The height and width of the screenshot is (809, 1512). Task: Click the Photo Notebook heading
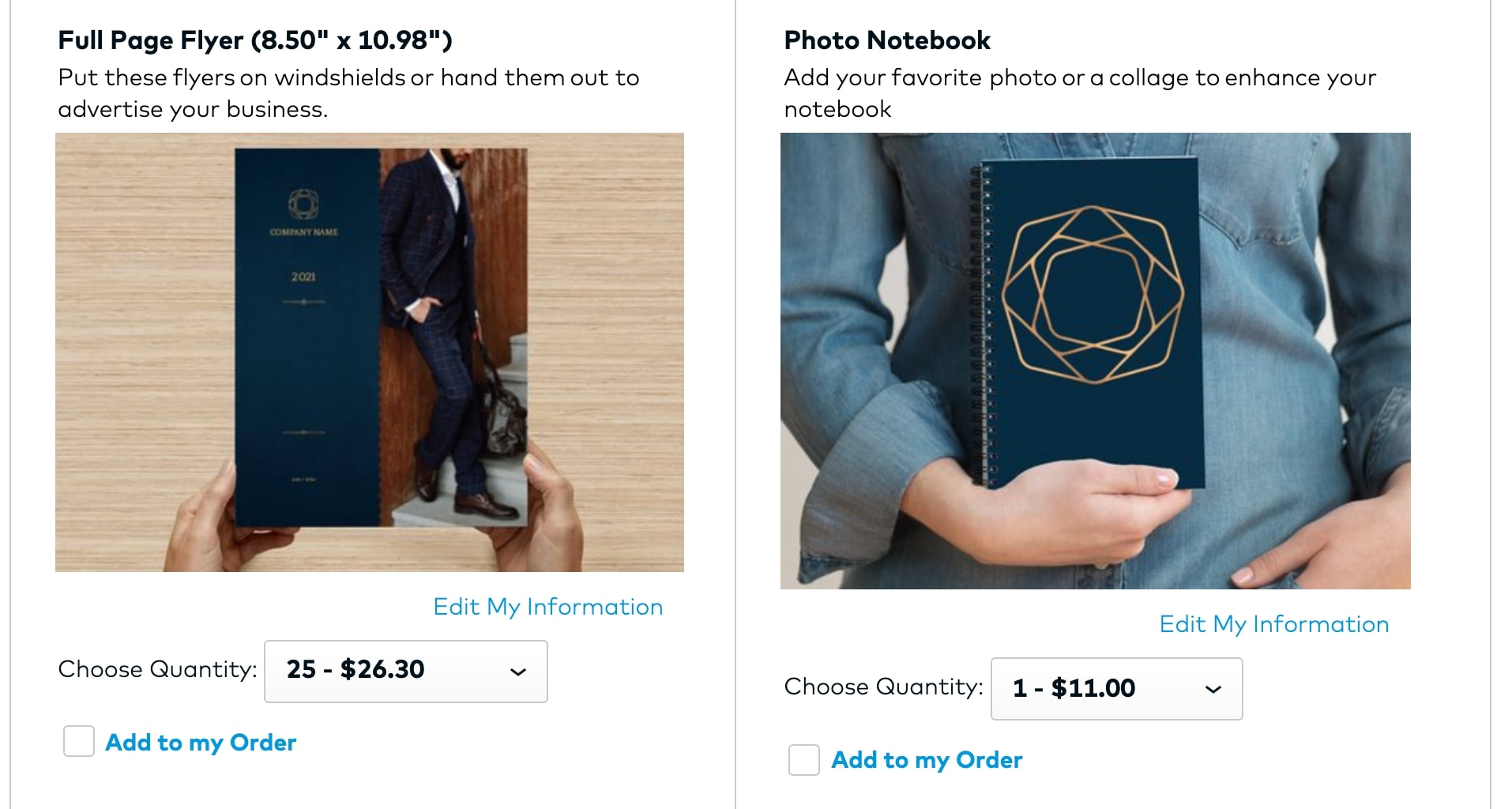[x=886, y=40]
